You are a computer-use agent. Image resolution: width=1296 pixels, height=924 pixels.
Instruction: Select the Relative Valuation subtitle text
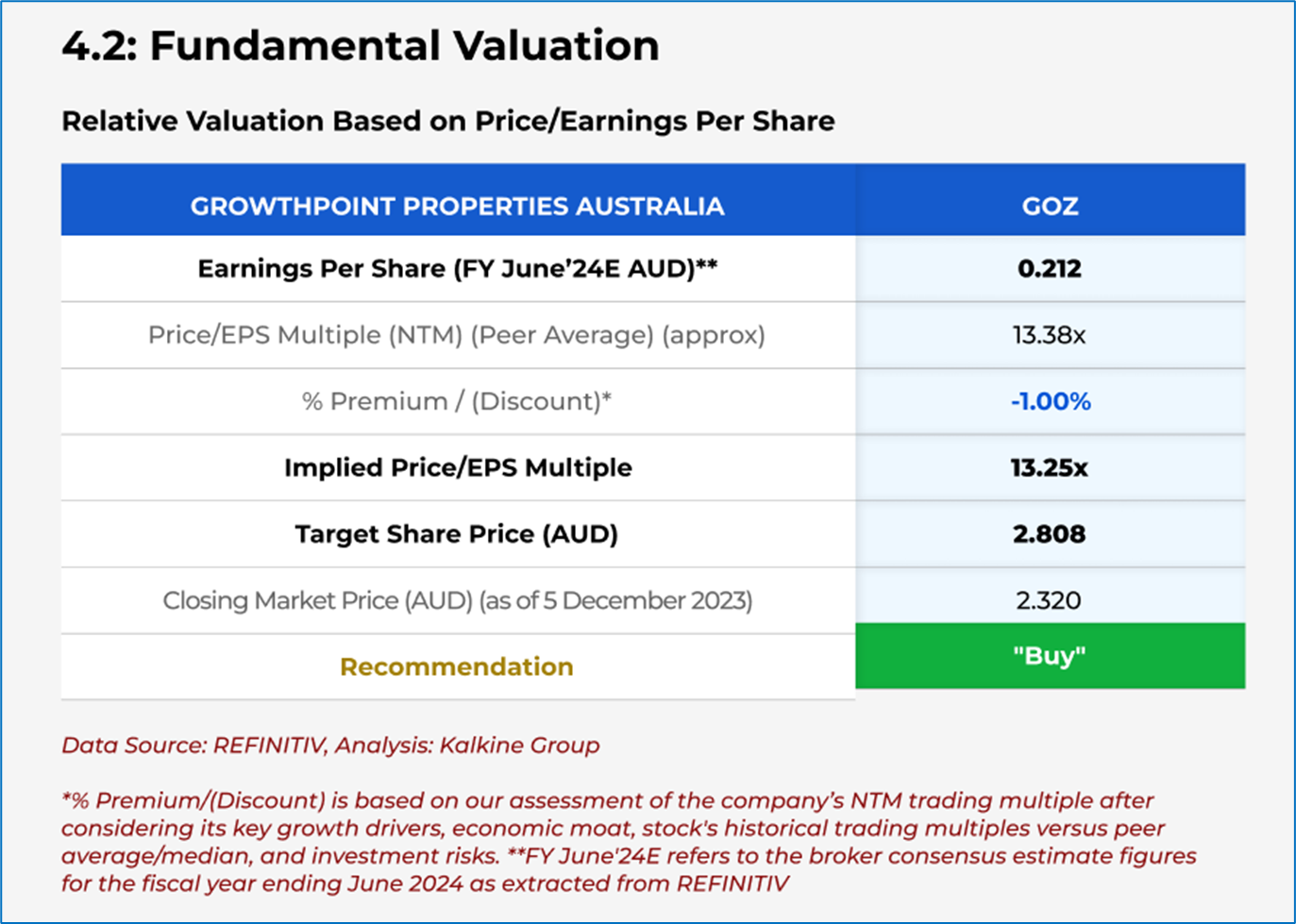(447, 121)
